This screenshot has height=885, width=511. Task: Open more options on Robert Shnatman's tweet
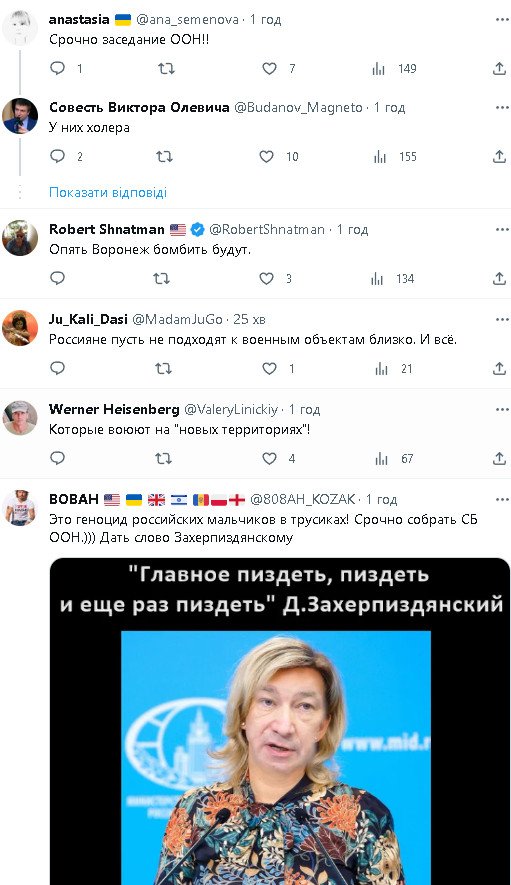point(502,229)
